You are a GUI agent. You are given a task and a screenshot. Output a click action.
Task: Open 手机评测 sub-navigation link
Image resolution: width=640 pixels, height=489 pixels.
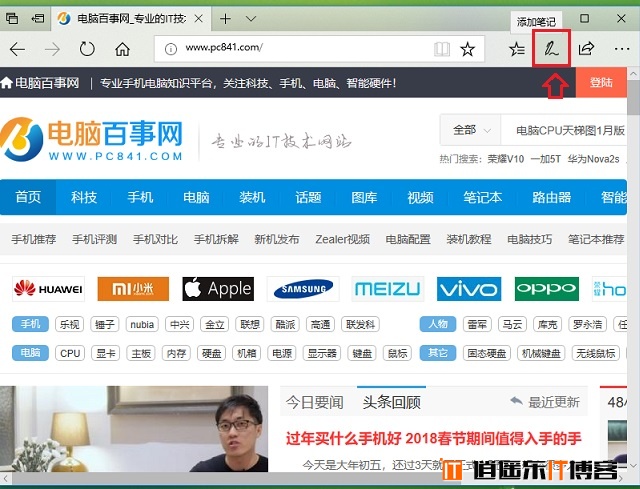[x=95, y=239]
